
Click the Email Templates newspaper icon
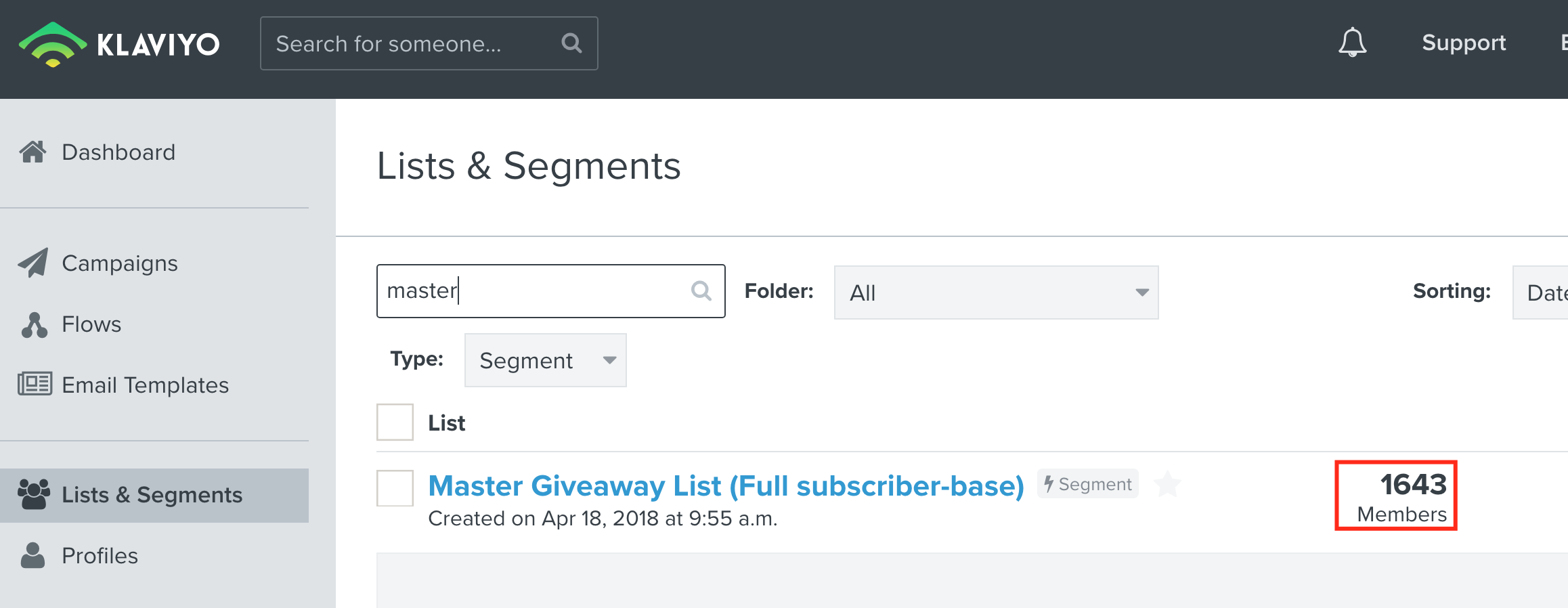[x=35, y=384]
